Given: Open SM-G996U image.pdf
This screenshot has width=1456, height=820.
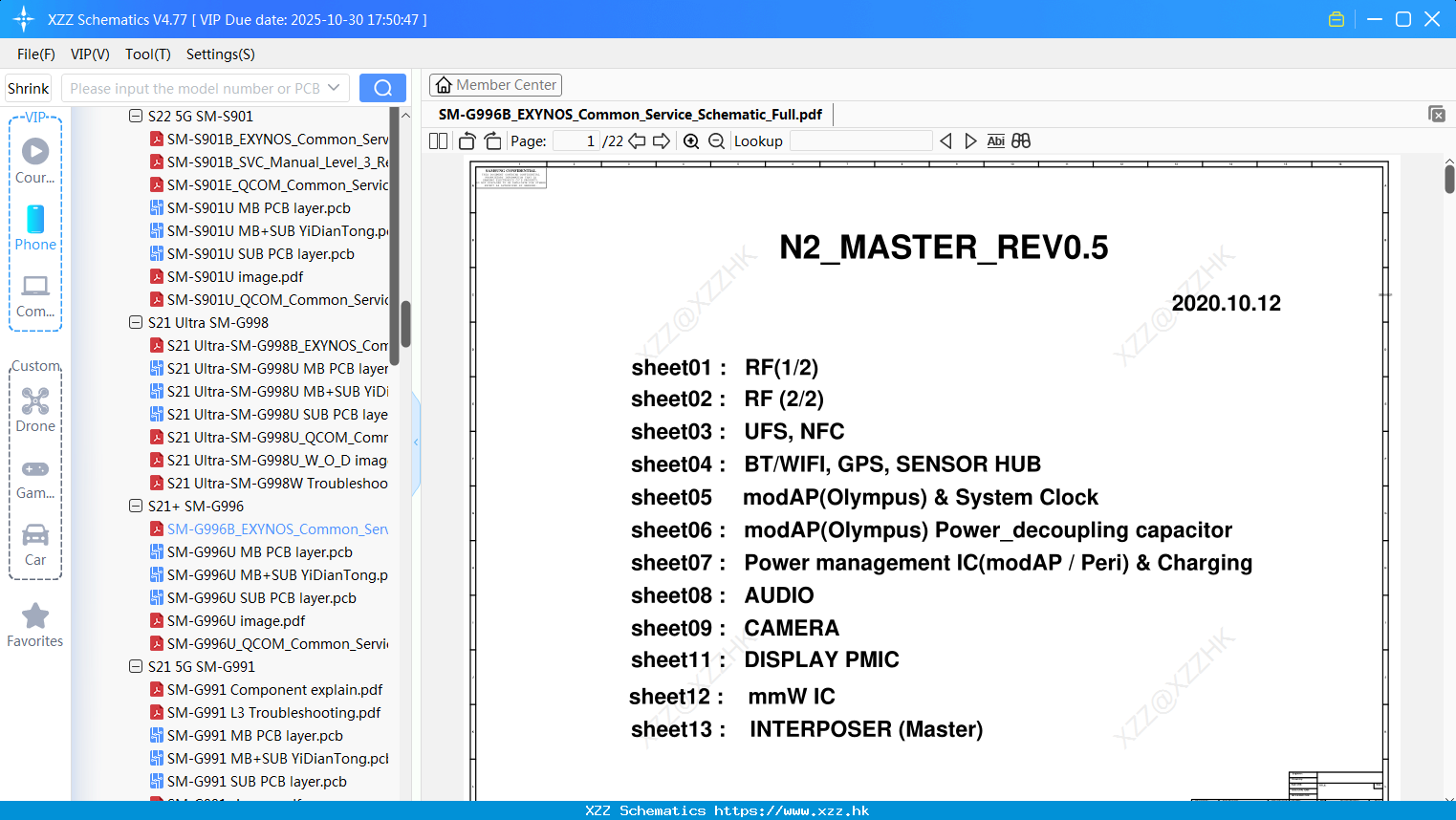Looking at the screenshot, I should [228, 621].
